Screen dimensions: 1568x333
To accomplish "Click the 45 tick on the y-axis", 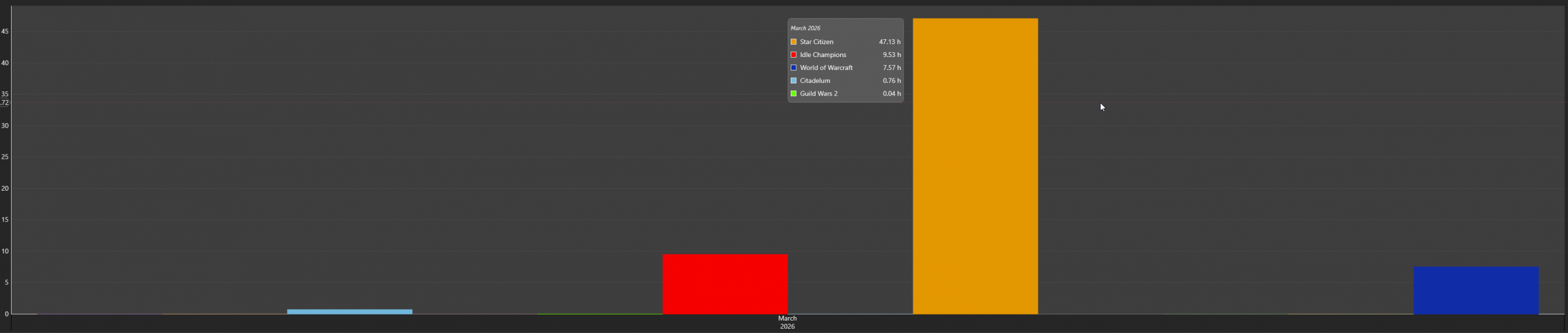I will [5, 31].
